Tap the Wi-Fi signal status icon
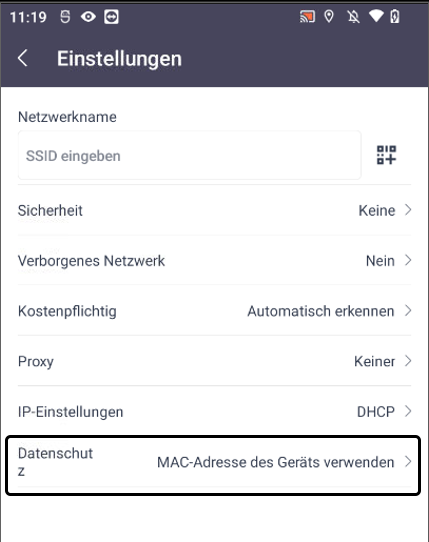This screenshot has width=429, height=542. tap(376, 16)
